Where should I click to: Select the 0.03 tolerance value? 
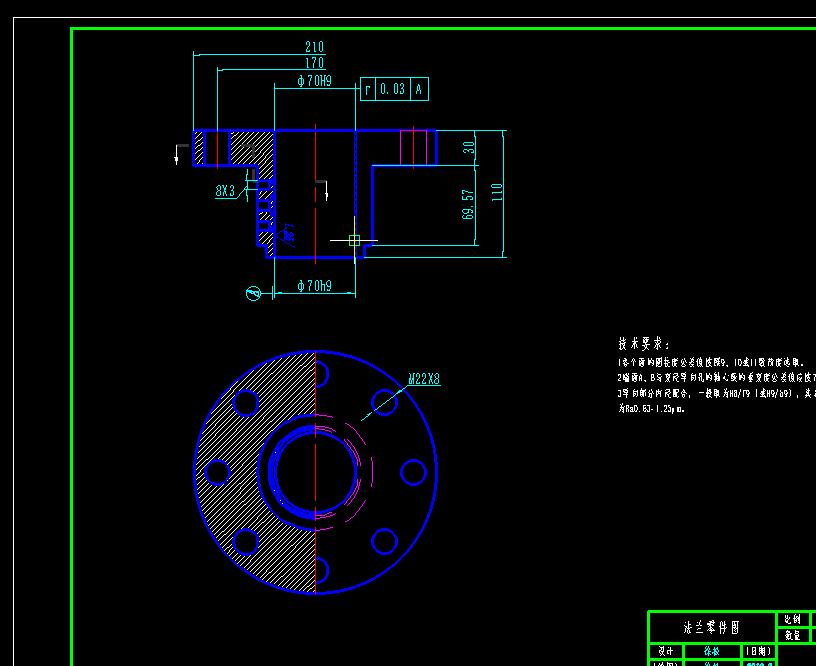click(x=392, y=89)
